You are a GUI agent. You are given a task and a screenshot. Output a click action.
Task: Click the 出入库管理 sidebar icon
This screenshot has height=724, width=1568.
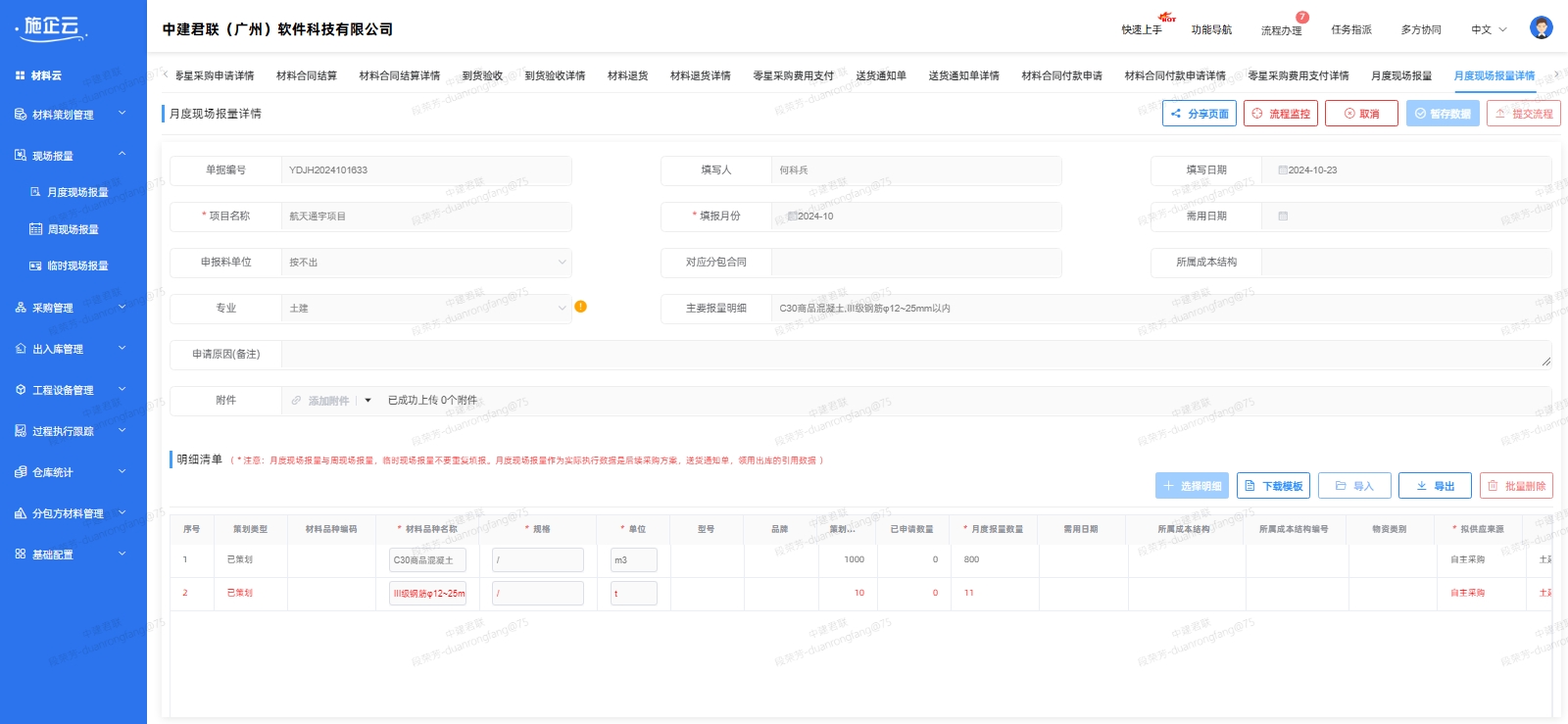[21, 349]
